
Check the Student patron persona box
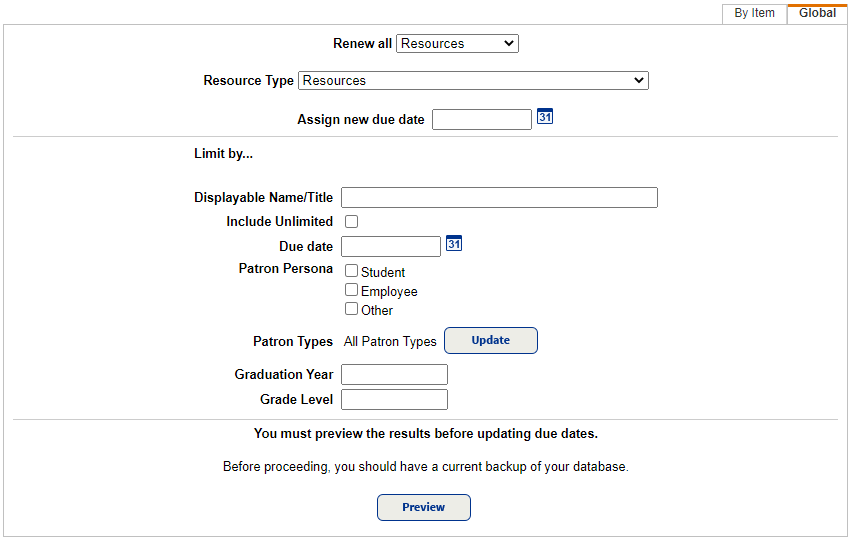352,270
